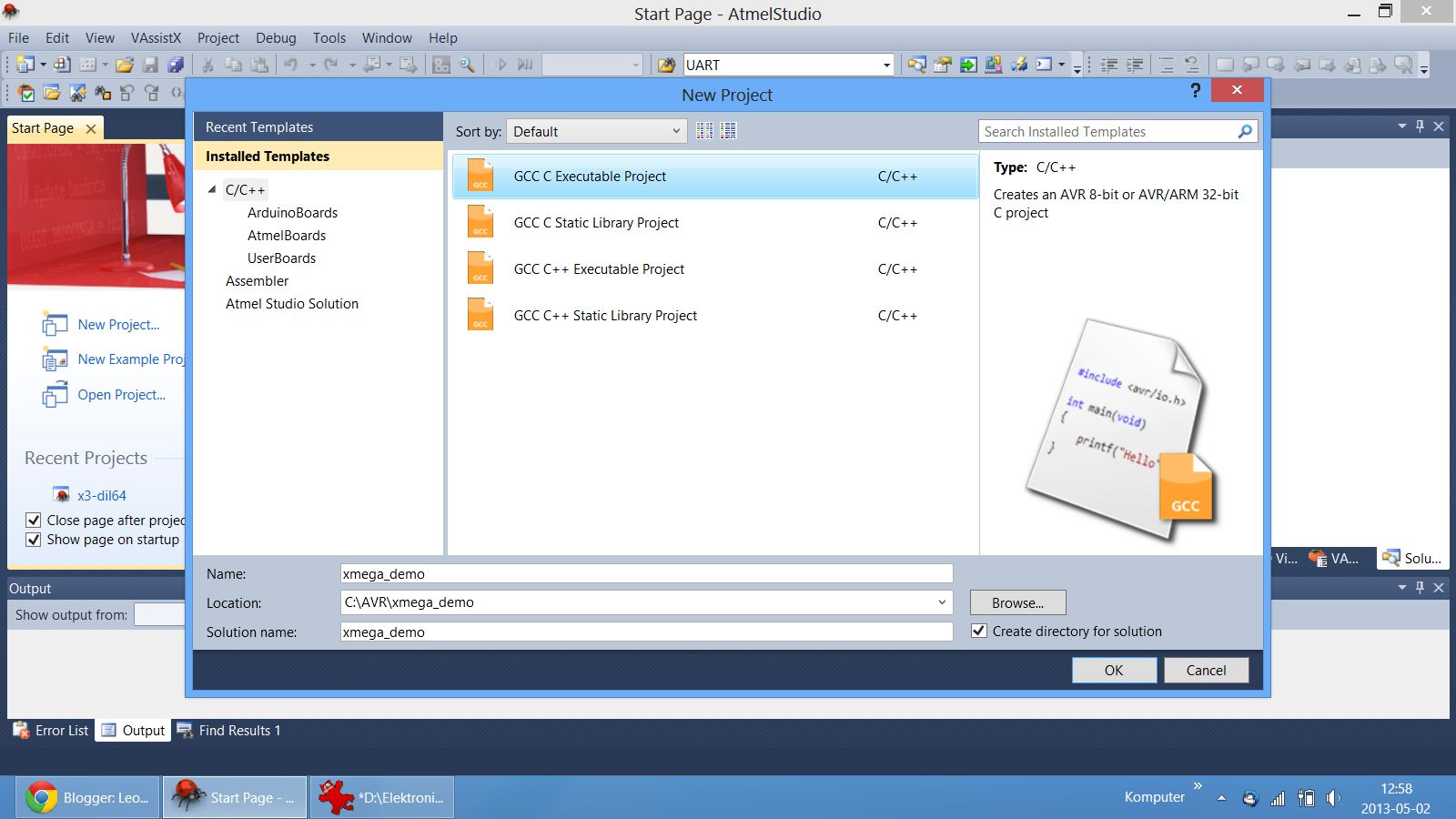
Task: Click the Help question mark in New Project dialog
Action: tap(1196, 90)
